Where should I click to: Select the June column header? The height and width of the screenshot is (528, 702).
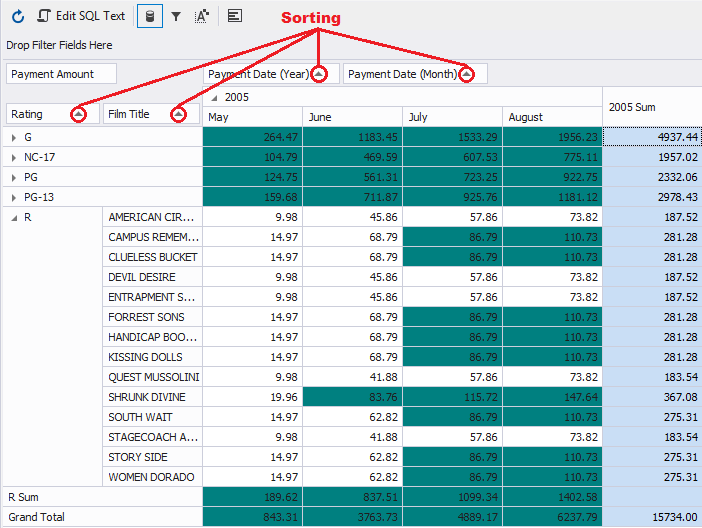[x=353, y=117]
